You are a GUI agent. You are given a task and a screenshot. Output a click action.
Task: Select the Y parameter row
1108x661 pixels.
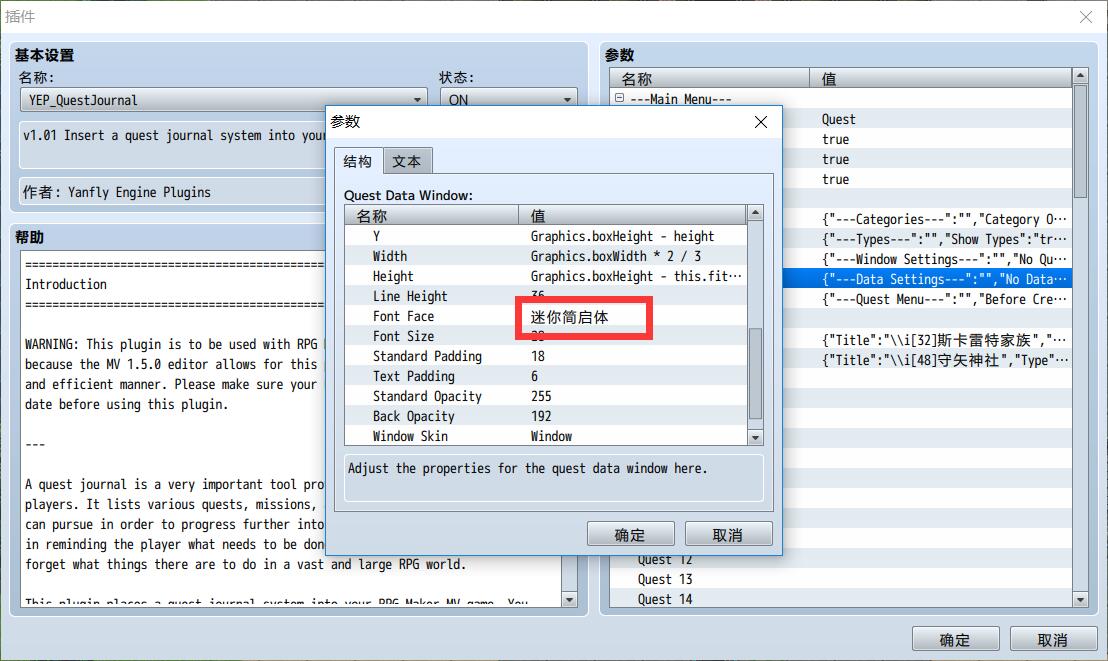[x=546, y=236]
